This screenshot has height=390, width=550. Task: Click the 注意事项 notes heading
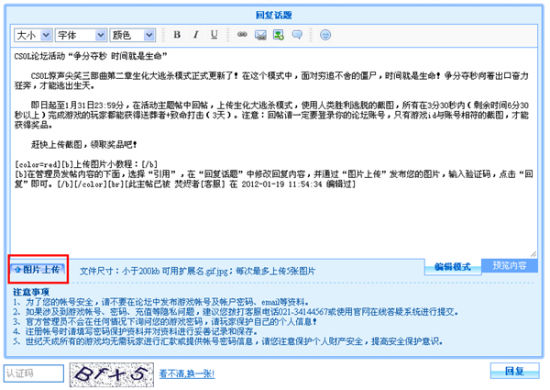click(31, 292)
